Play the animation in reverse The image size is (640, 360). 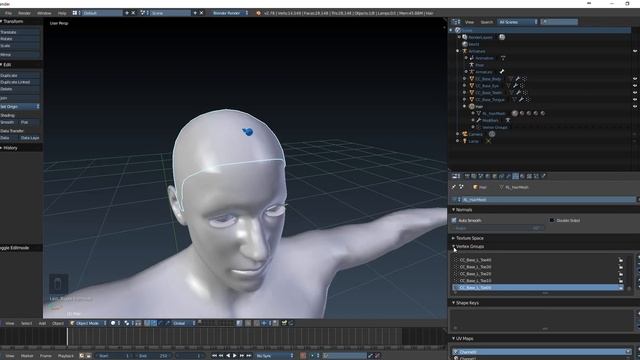[228, 356]
